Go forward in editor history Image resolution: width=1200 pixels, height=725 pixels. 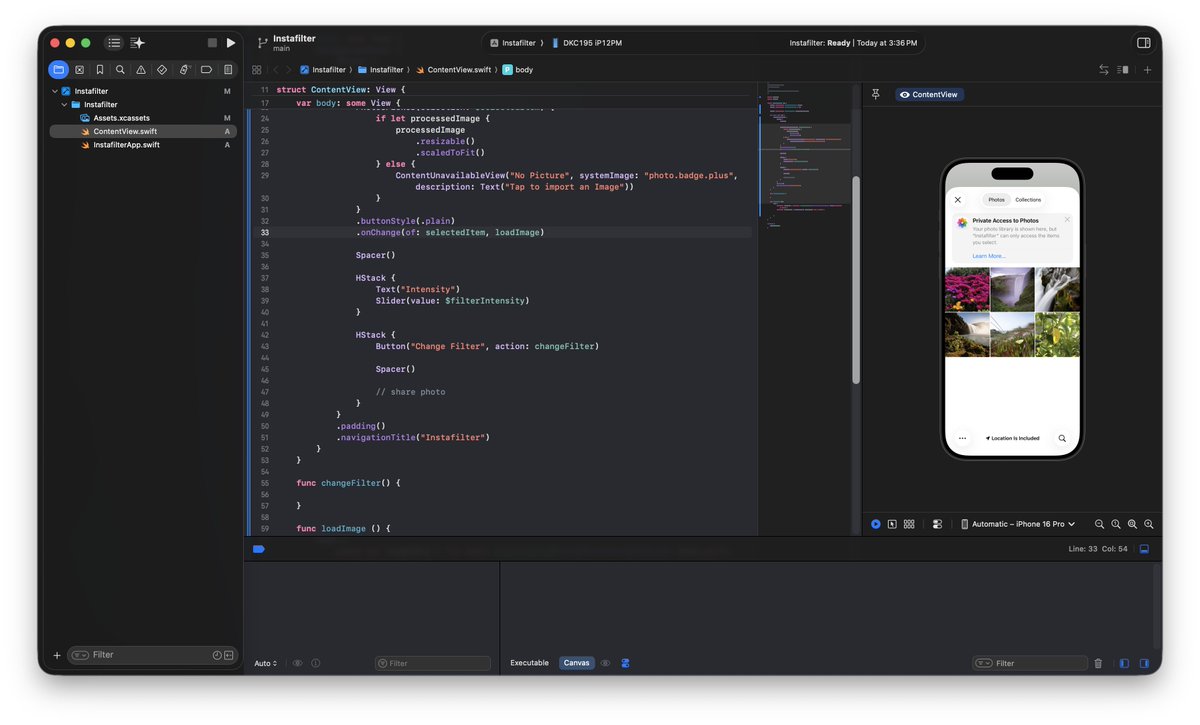pyautogui.click(x=289, y=70)
